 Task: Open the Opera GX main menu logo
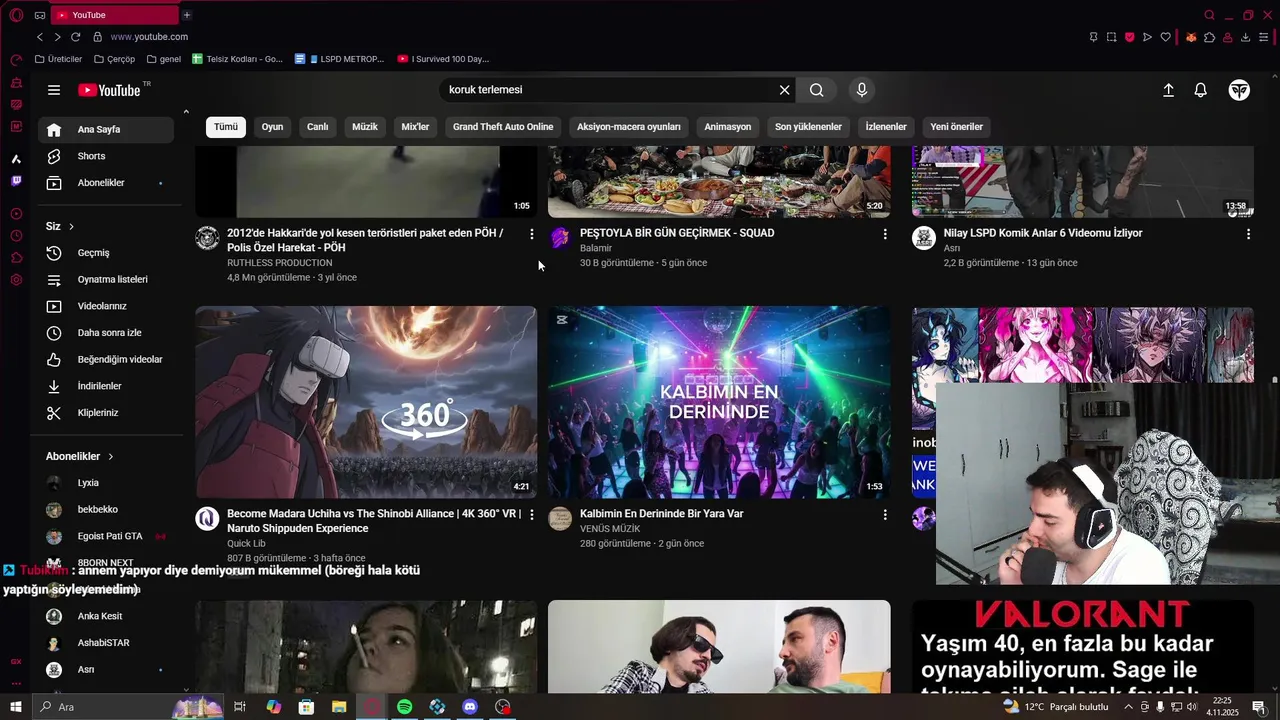(16, 15)
